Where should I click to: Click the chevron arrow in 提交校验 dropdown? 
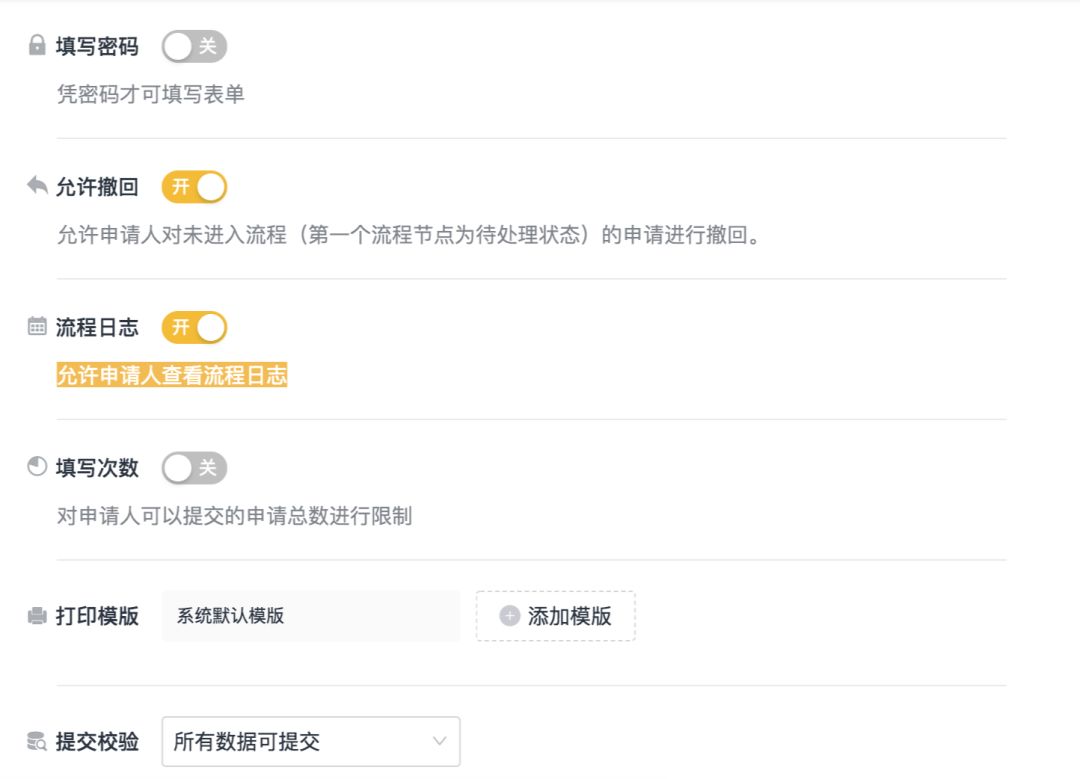(x=439, y=742)
